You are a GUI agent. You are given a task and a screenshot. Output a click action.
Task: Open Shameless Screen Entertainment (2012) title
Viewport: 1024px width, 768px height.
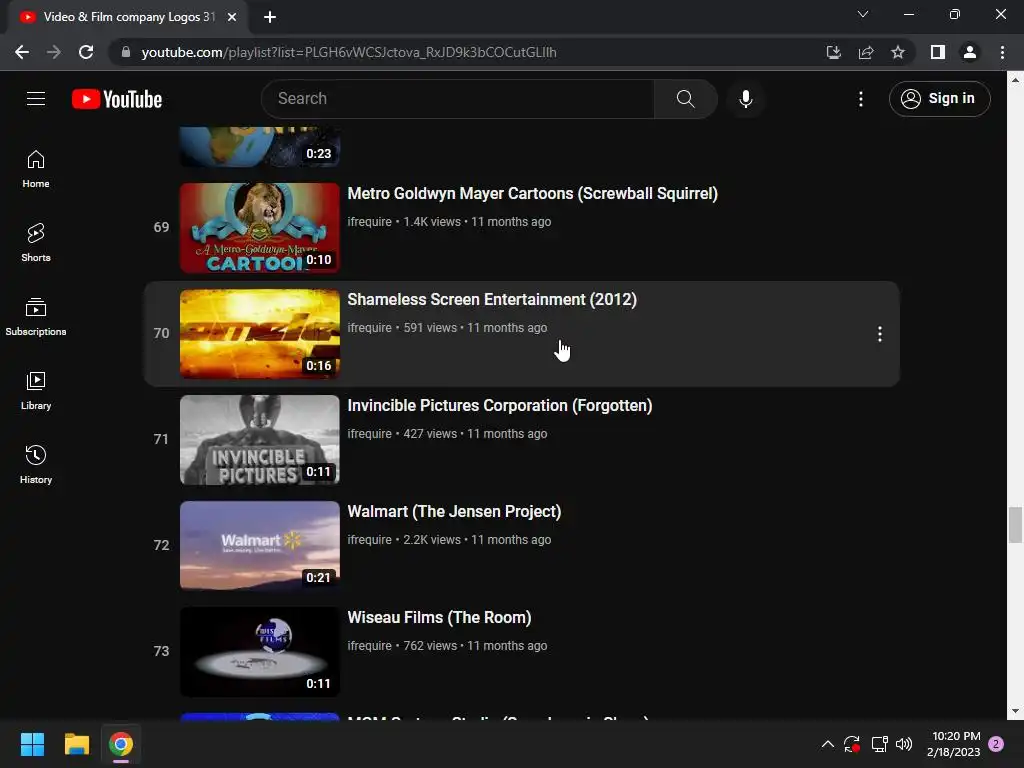coord(492,299)
